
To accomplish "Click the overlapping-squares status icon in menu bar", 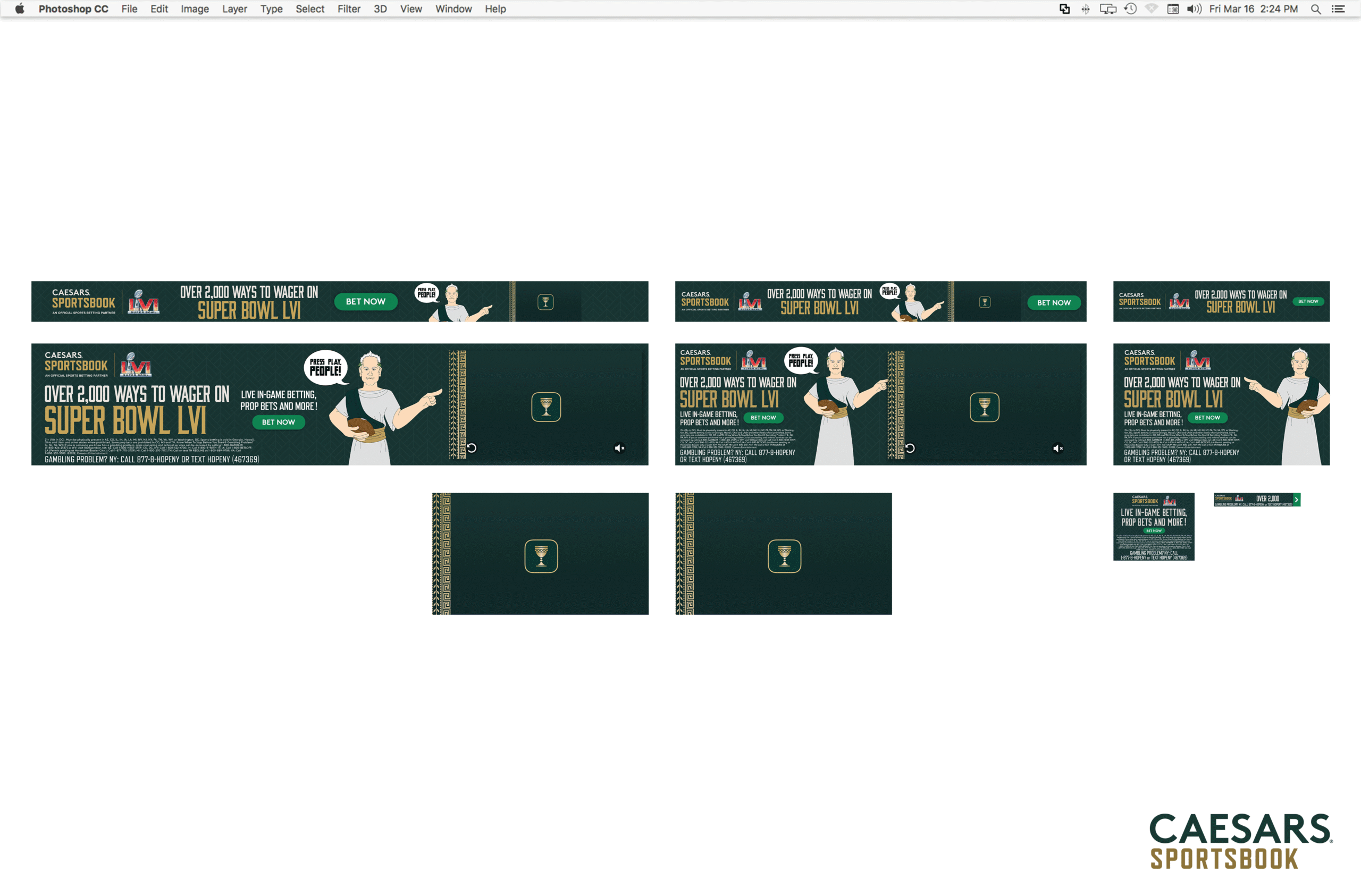I will pyautogui.click(x=1065, y=9).
